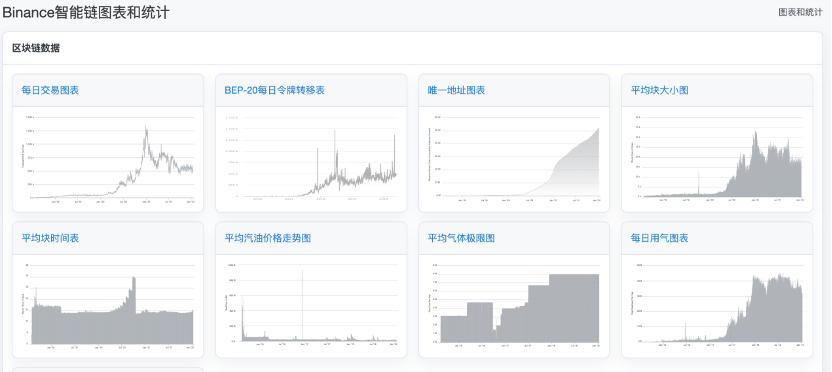Open the 平均块时间表 link
Screen dimensions: 832x372
50,238
